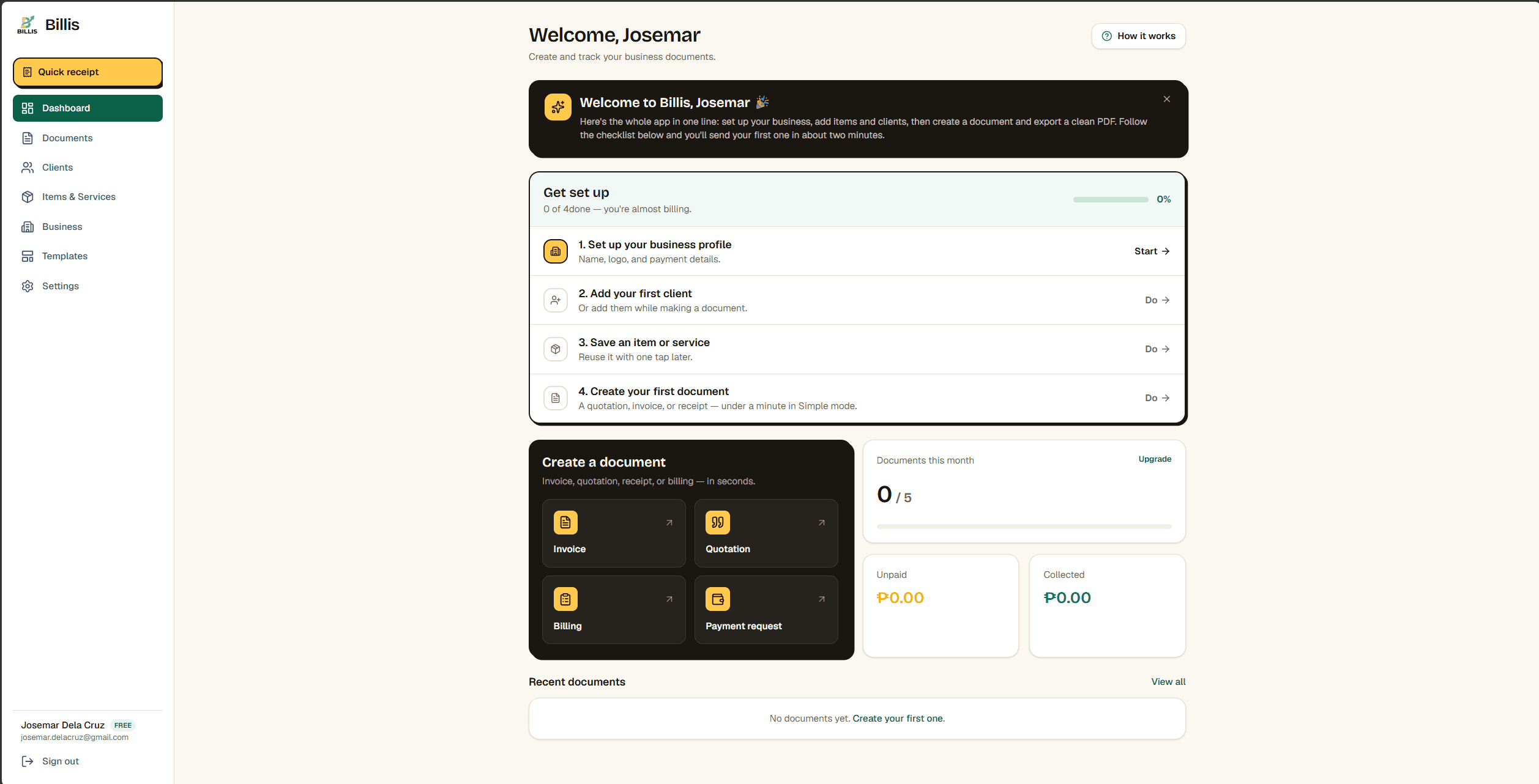Image resolution: width=1539 pixels, height=784 pixels.
Task: Open Settings from the sidebar
Action: [x=88, y=286]
